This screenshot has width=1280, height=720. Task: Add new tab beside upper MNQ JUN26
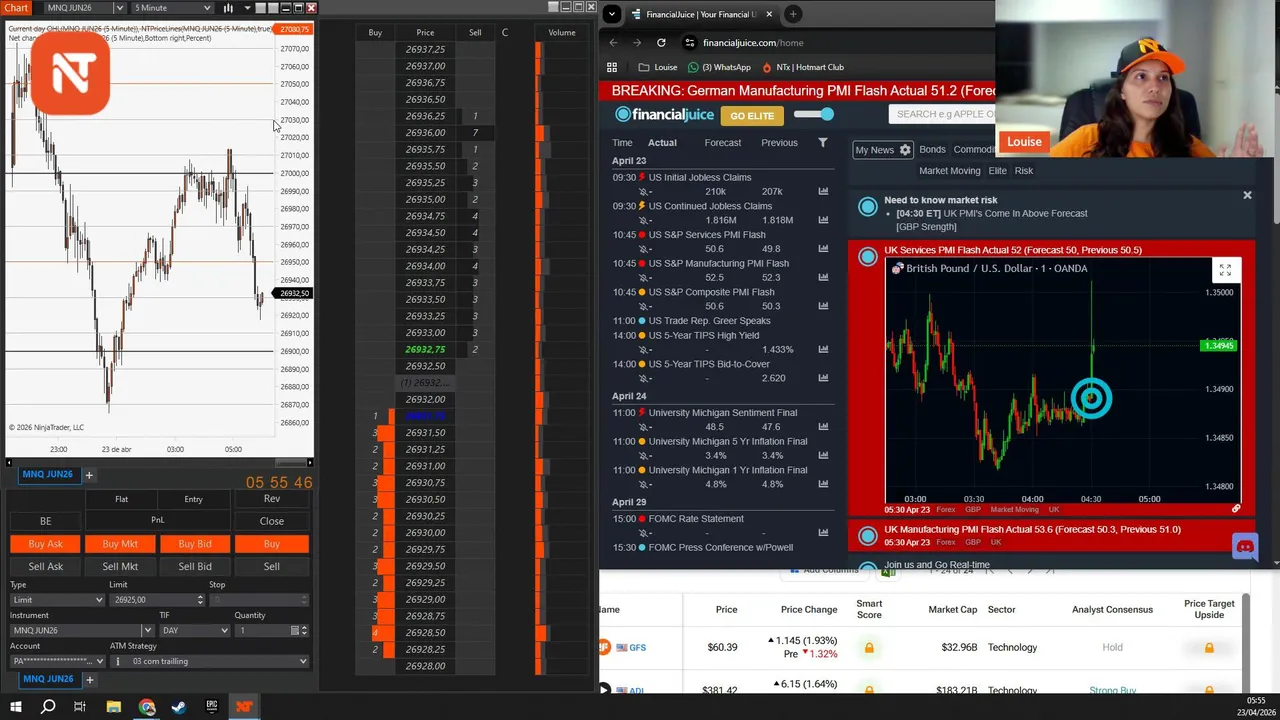88,475
